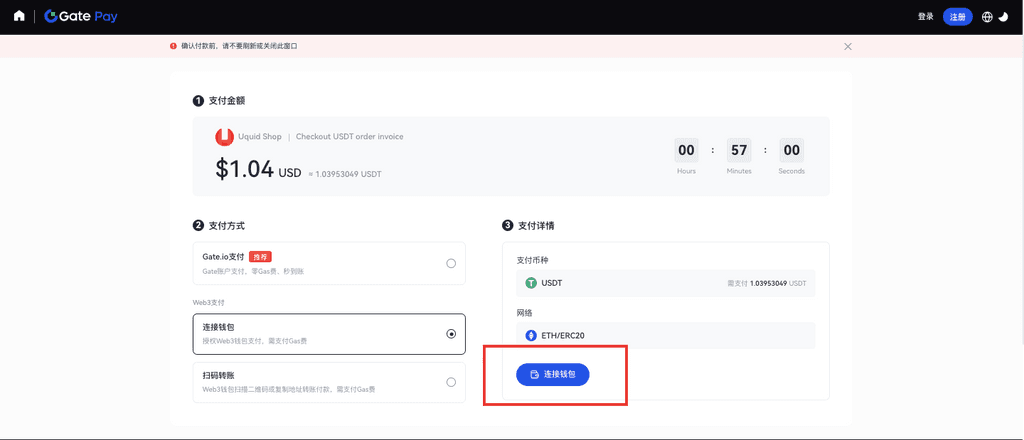Click the Ethereum network icon
This screenshot has width=1024, height=440.
(531, 335)
